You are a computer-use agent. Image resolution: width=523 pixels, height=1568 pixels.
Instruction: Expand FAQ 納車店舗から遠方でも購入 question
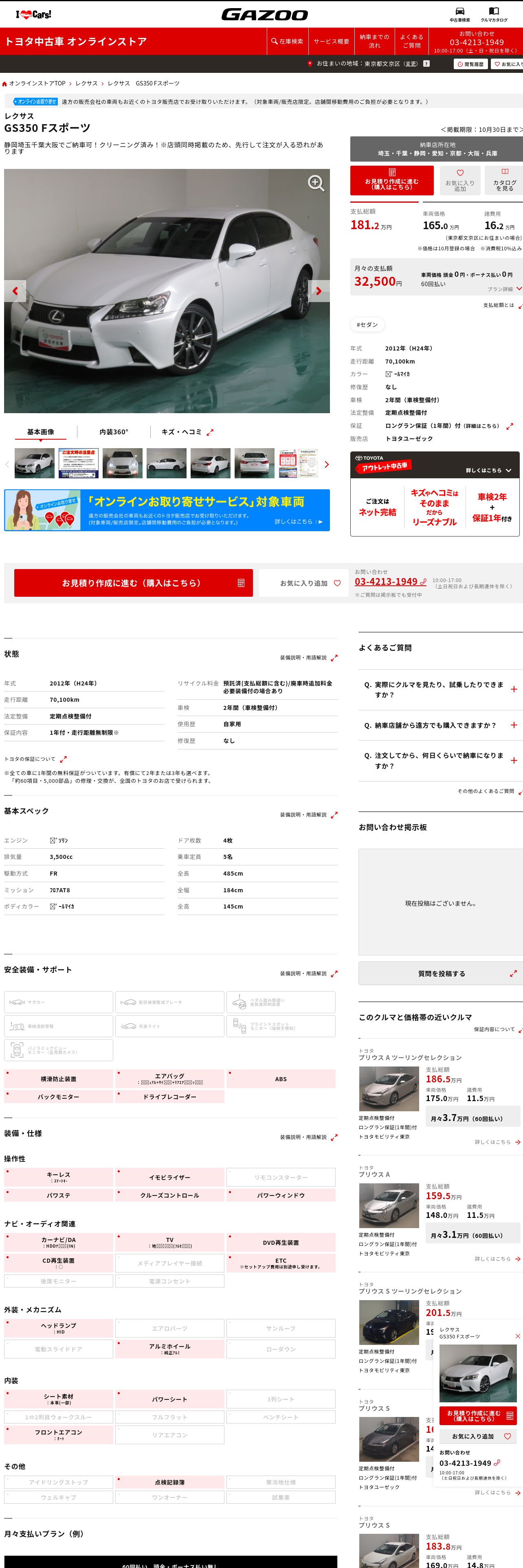tap(441, 725)
